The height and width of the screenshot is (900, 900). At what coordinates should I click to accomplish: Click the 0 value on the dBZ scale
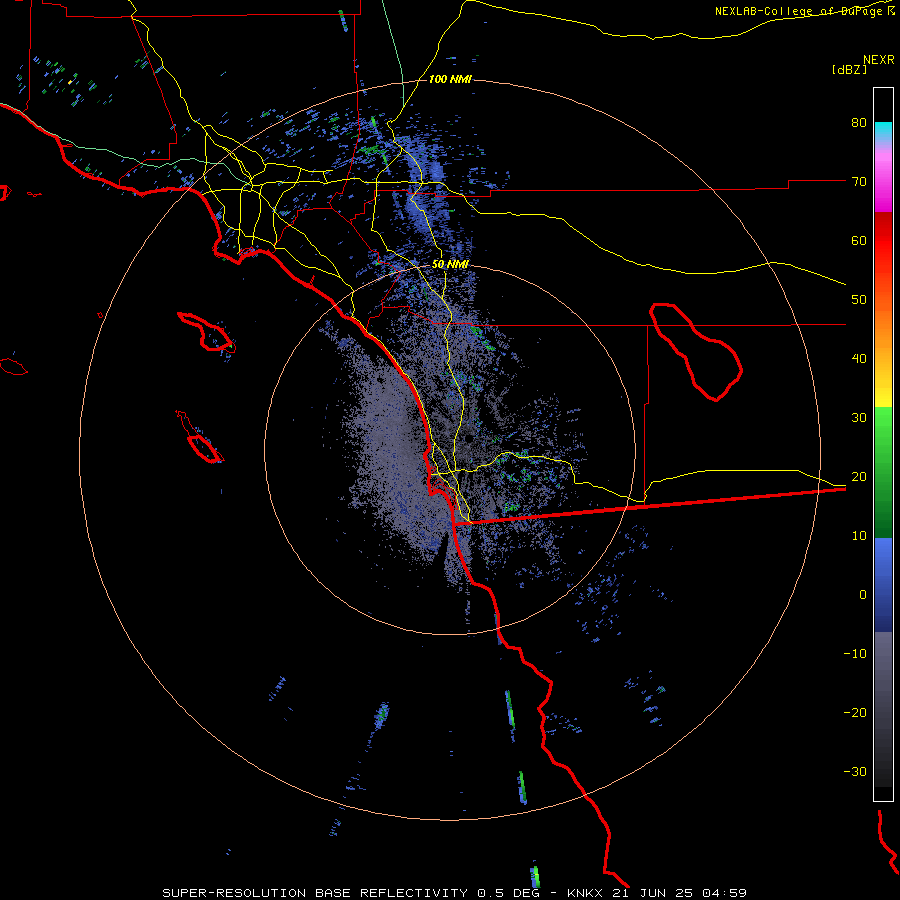863,595
